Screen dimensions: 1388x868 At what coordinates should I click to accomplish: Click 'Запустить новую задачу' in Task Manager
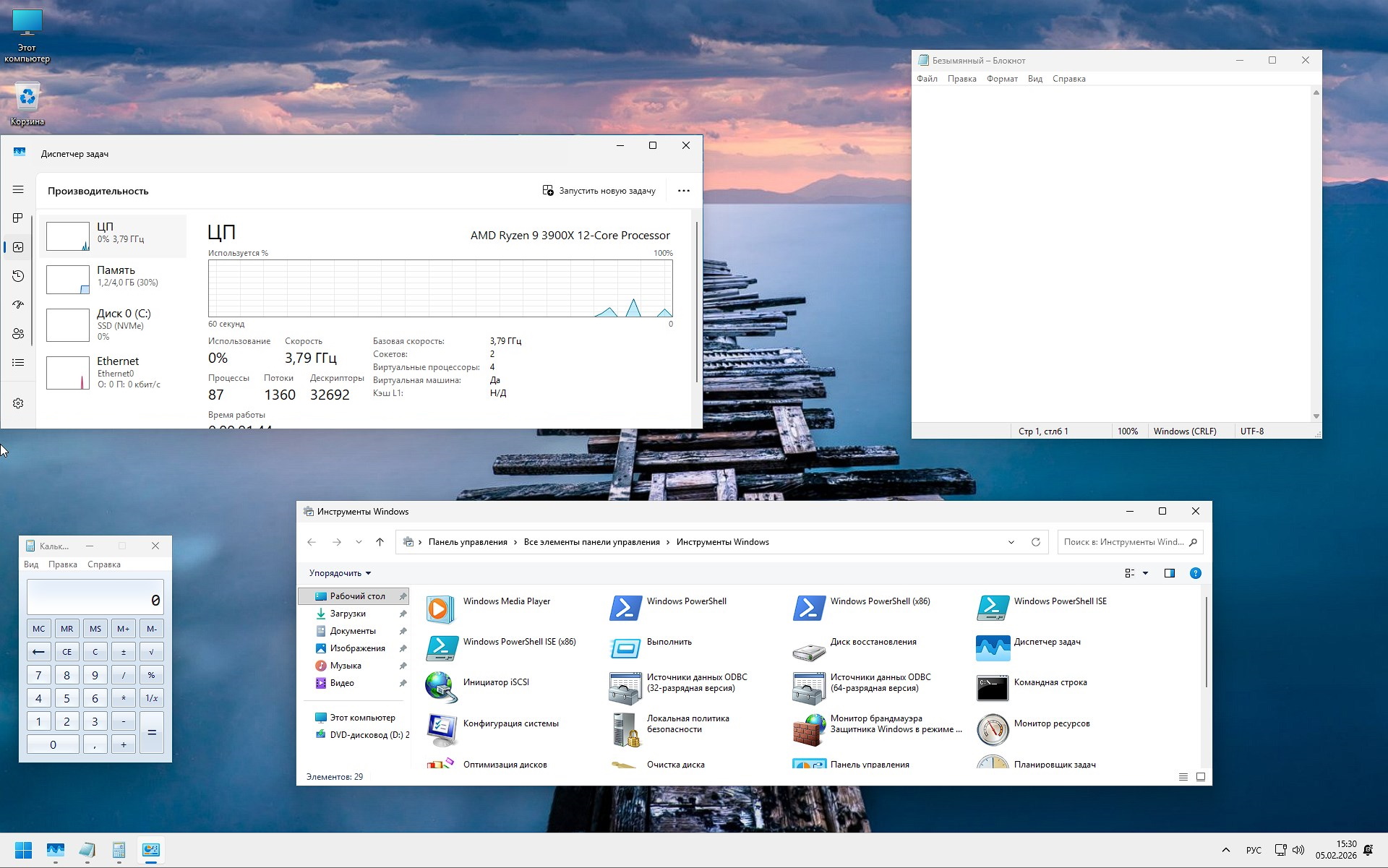coord(599,191)
